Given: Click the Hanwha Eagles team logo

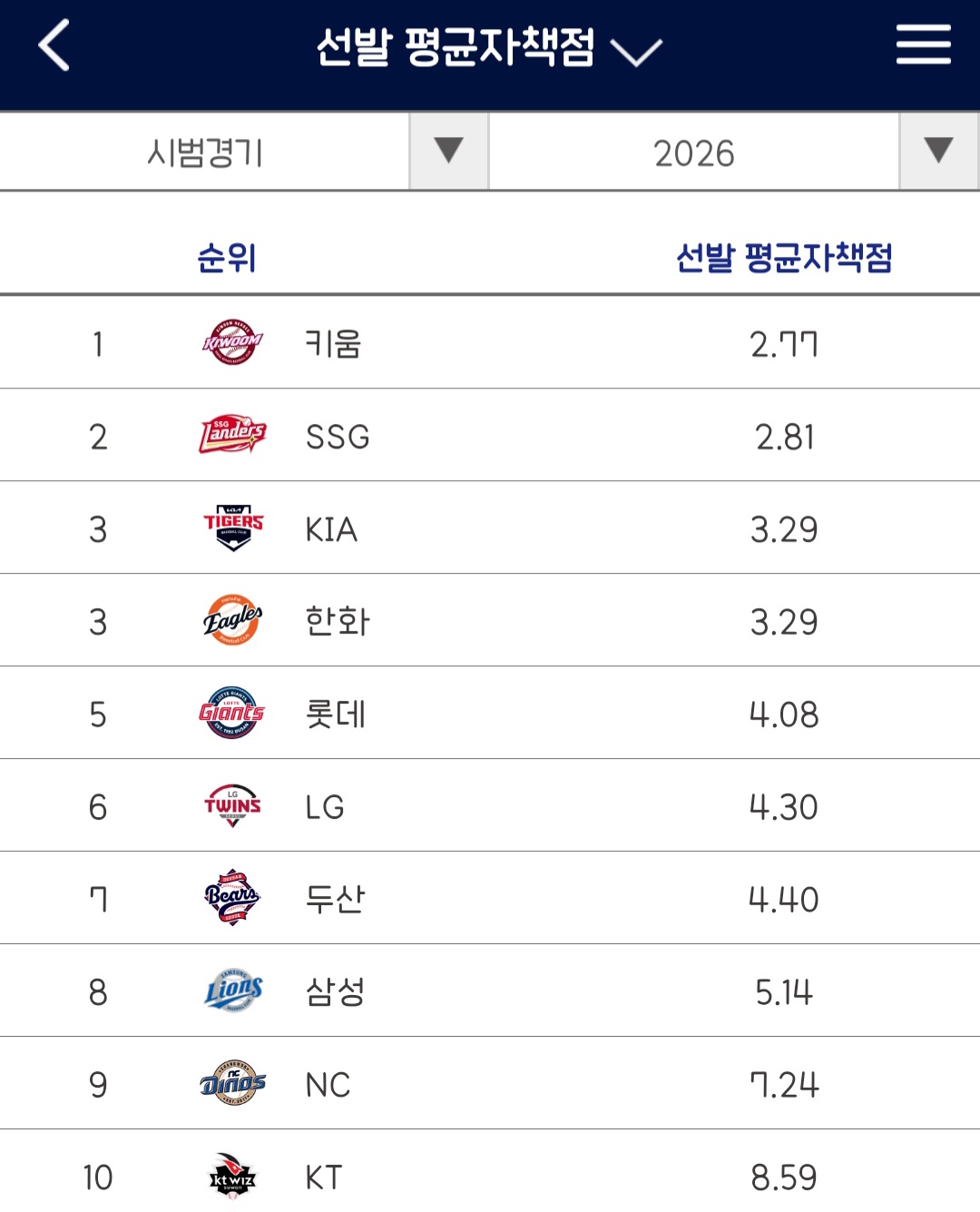Looking at the screenshot, I should tap(232, 621).
